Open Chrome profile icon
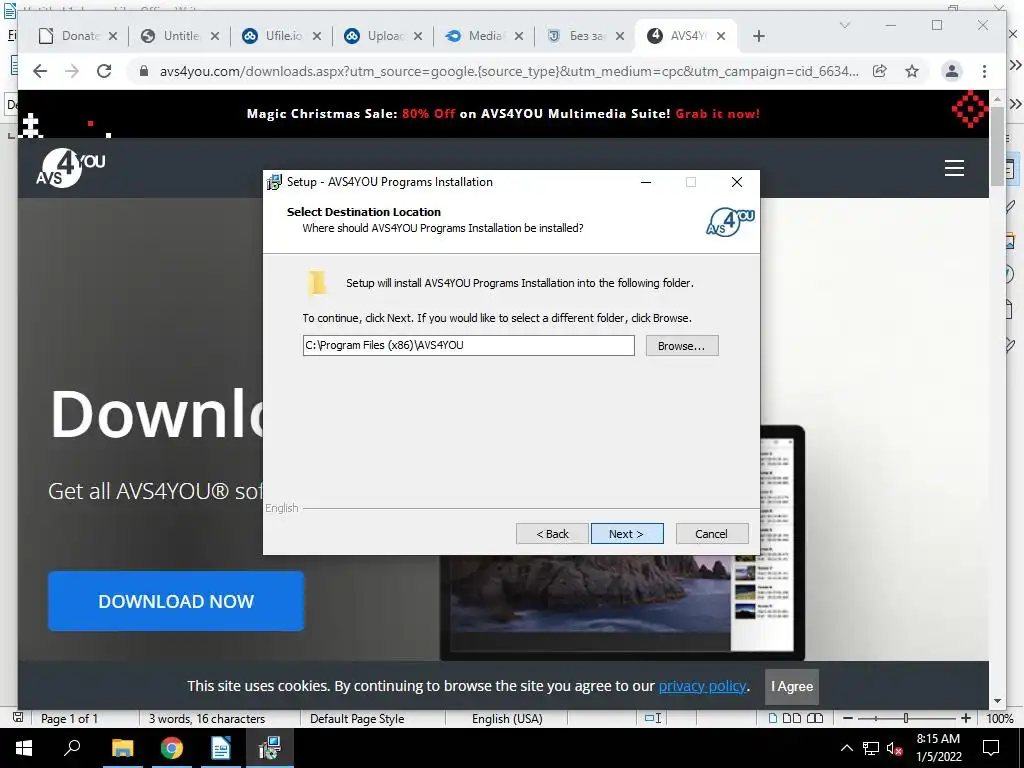1024x768 pixels. coord(952,71)
